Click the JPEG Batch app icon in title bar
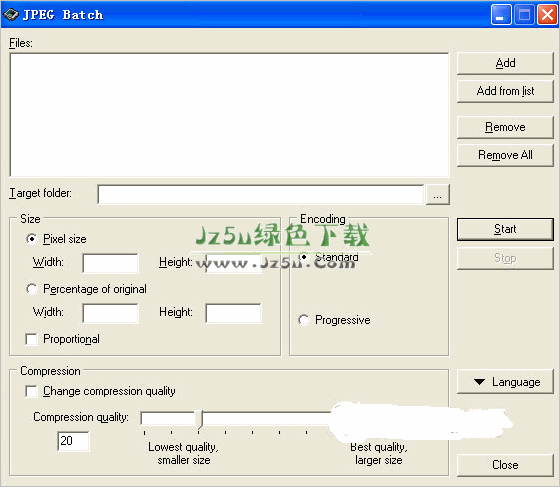 pyautogui.click(x=11, y=15)
